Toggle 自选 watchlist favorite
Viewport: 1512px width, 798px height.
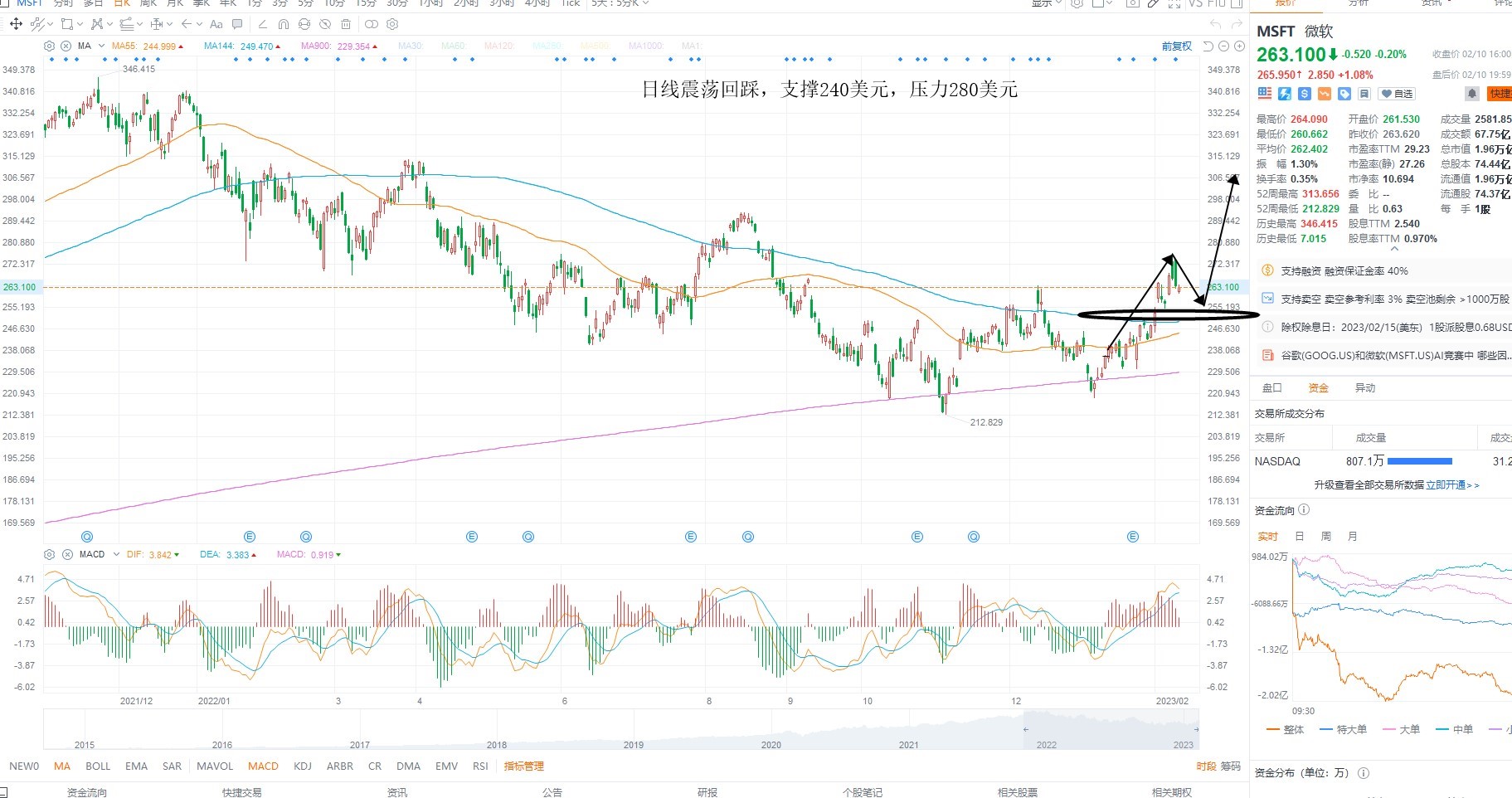tap(1398, 94)
